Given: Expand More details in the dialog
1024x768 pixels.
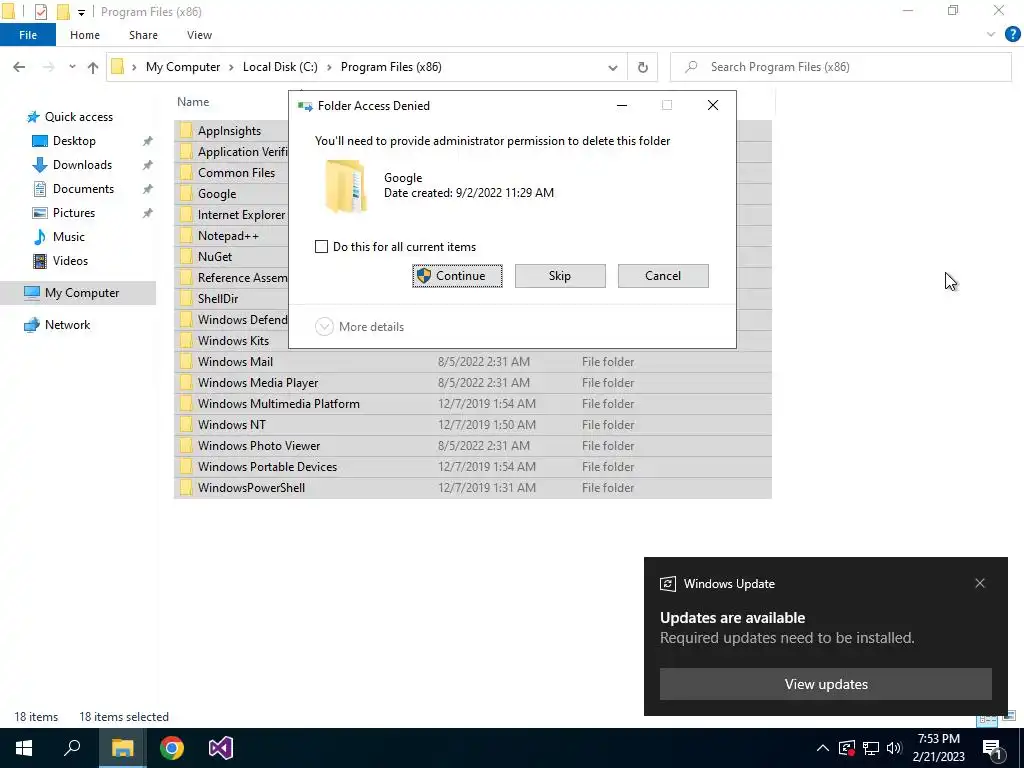Looking at the screenshot, I should [x=360, y=327].
